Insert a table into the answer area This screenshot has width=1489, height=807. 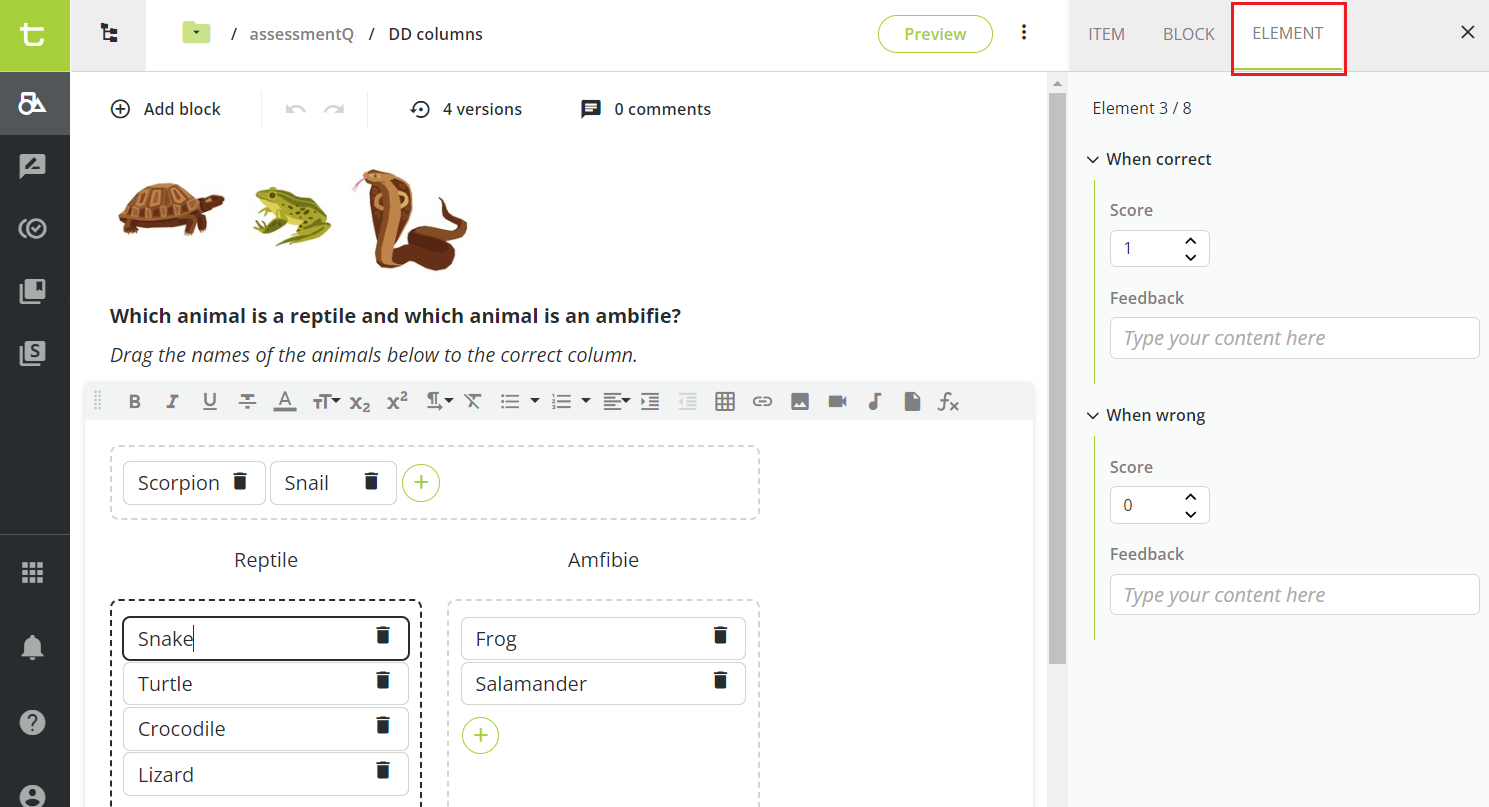[x=724, y=401]
